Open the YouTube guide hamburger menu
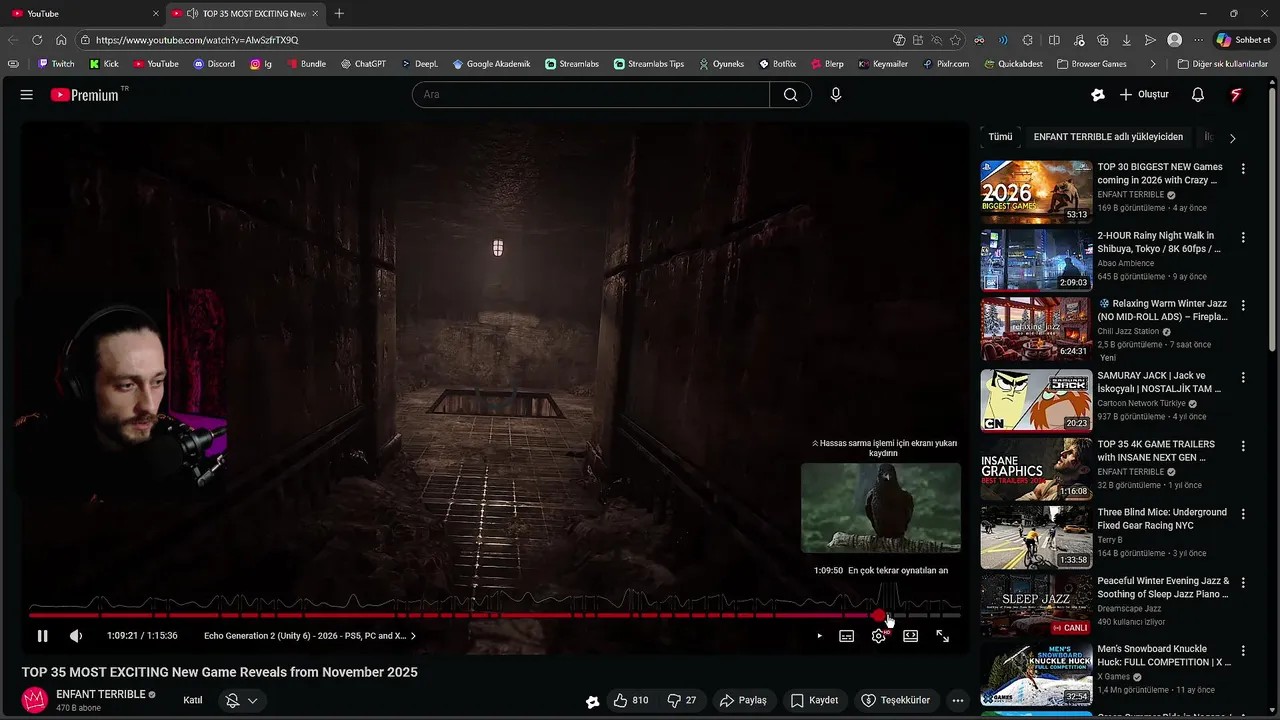The image size is (1280, 720). pyautogui.click(x=27, y=95)
